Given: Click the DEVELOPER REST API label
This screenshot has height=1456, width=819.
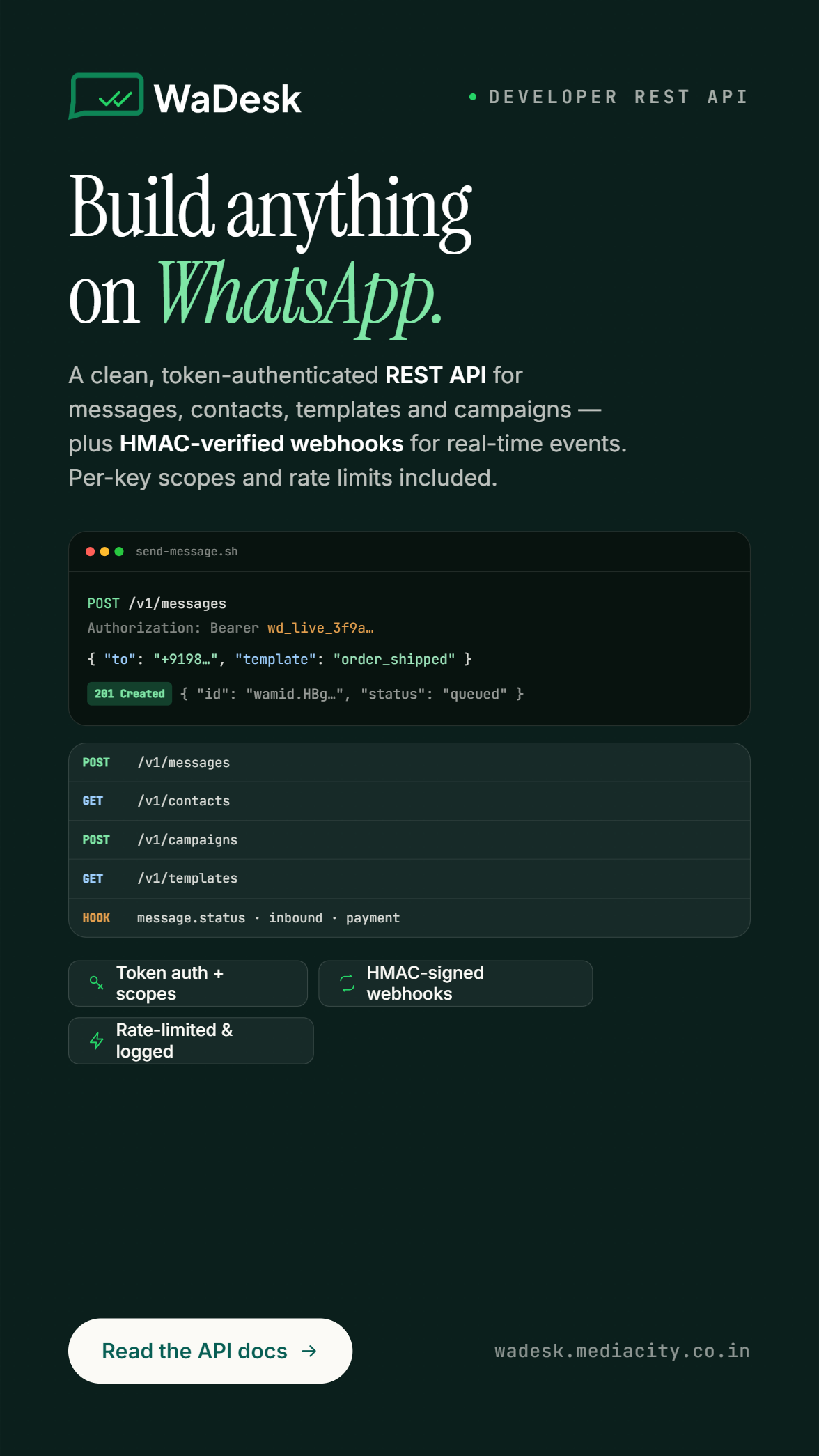Looking at the screenshot, I should 618,97.
